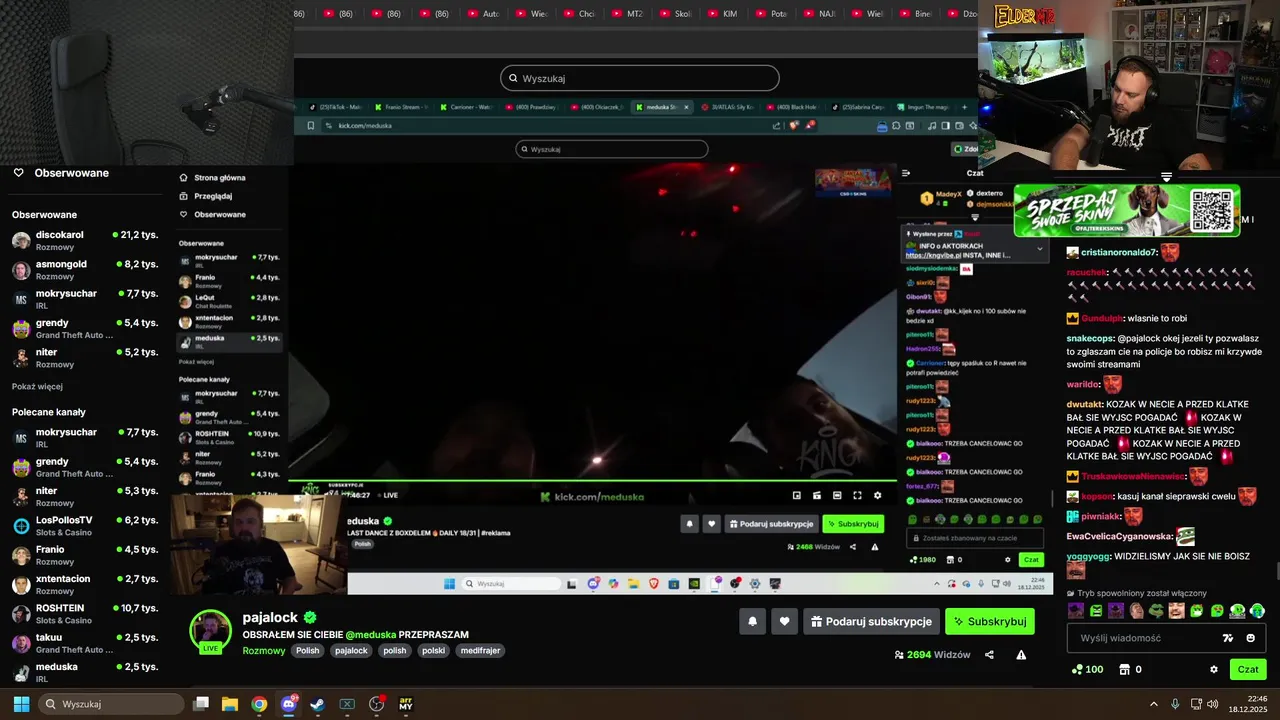Click Windows taskbar Wyszukaj search box
1280x720 pixels.
[x=112, y=704]
